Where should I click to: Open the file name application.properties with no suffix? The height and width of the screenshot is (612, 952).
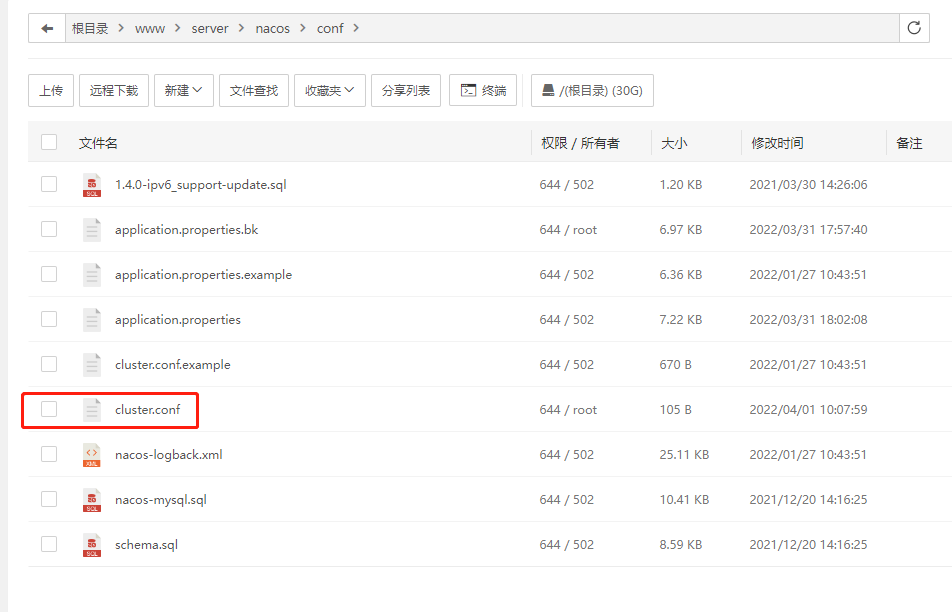coord(178,320)
